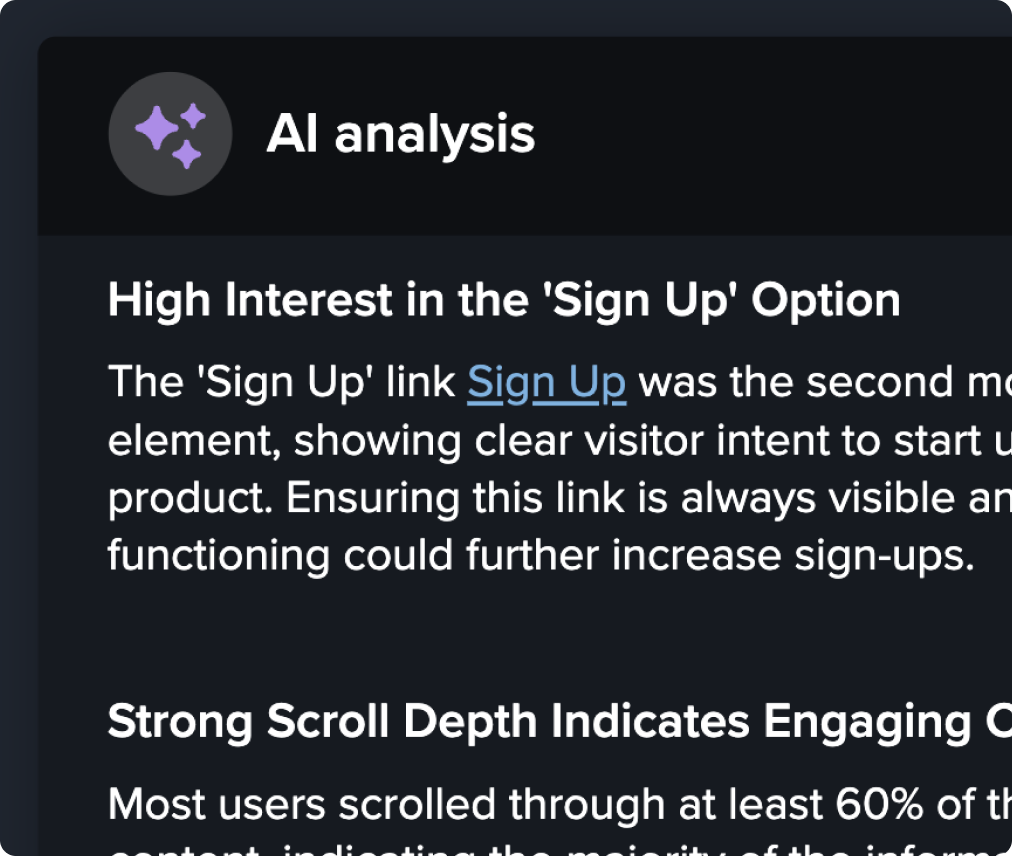This screenshot has height=856, width=1012.
Task: Select the 'AI analysis' panel title
Action: pyautogui.click(x=400, y=134)
